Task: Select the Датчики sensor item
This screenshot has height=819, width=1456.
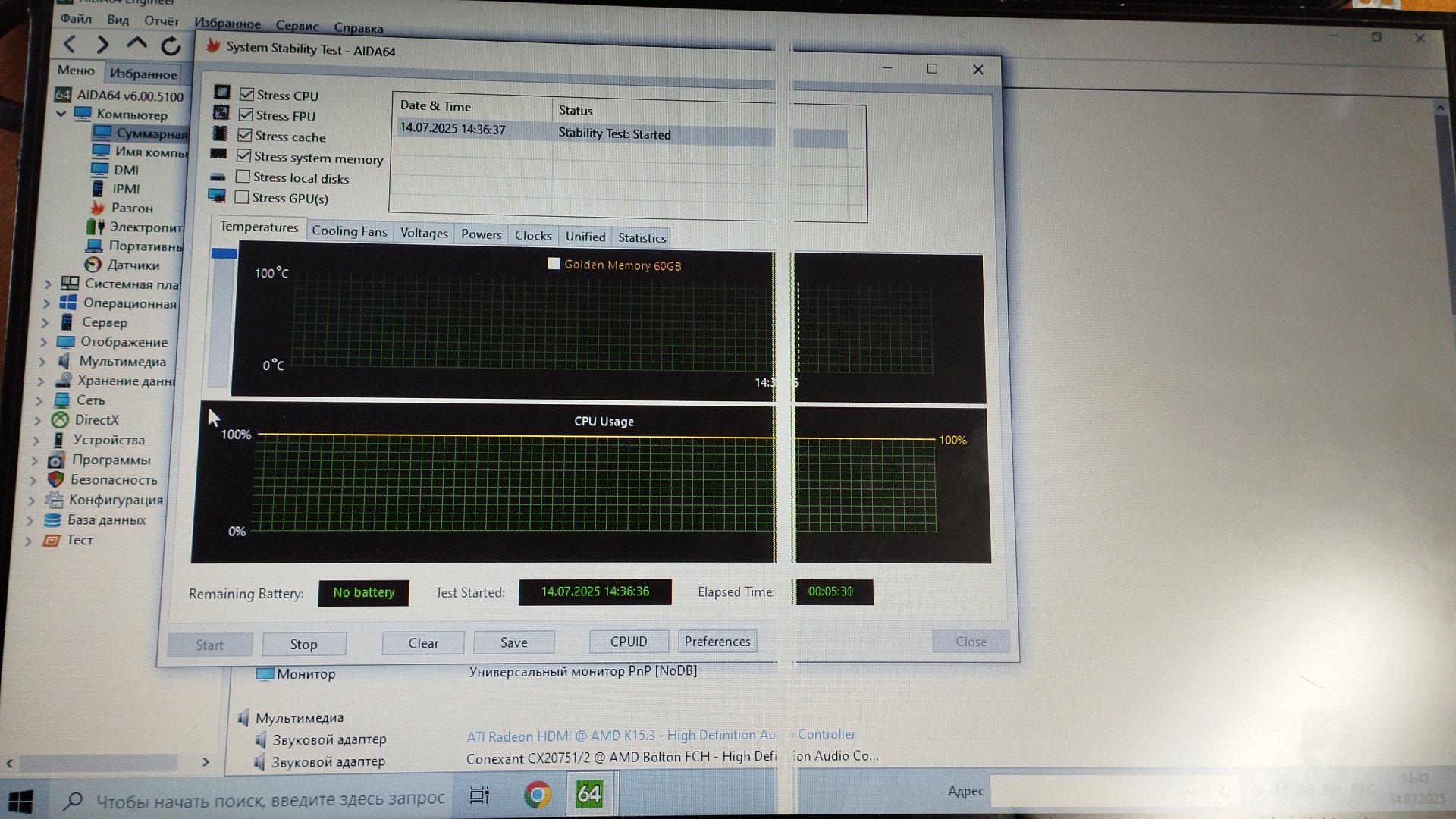Action: point(133,265)
